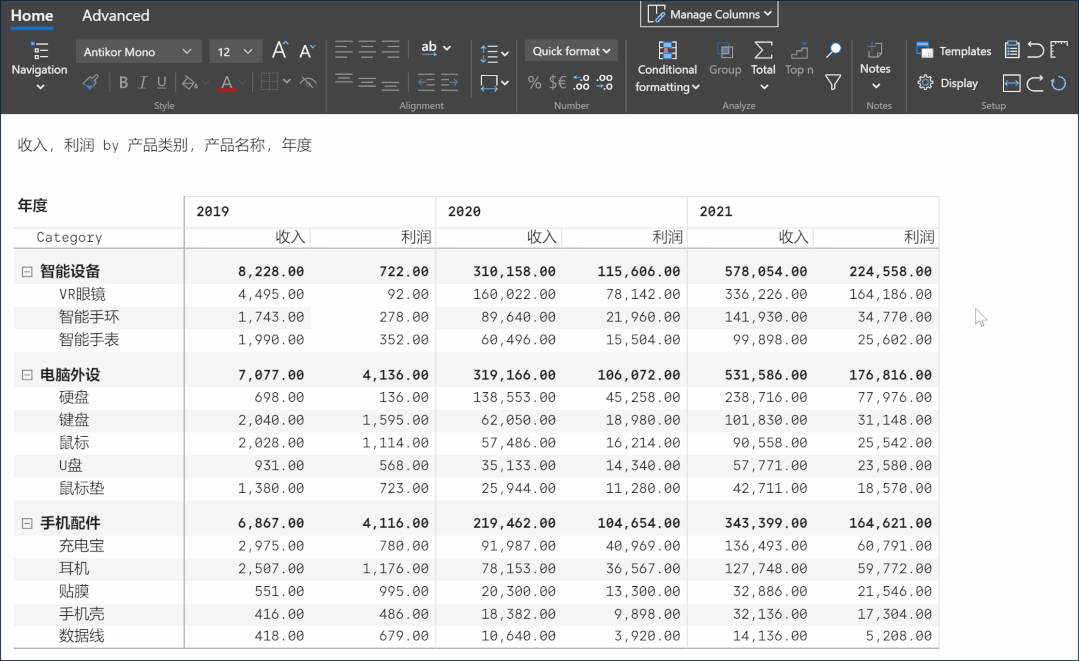Align text to top vertically

click(x=343, y=81)
